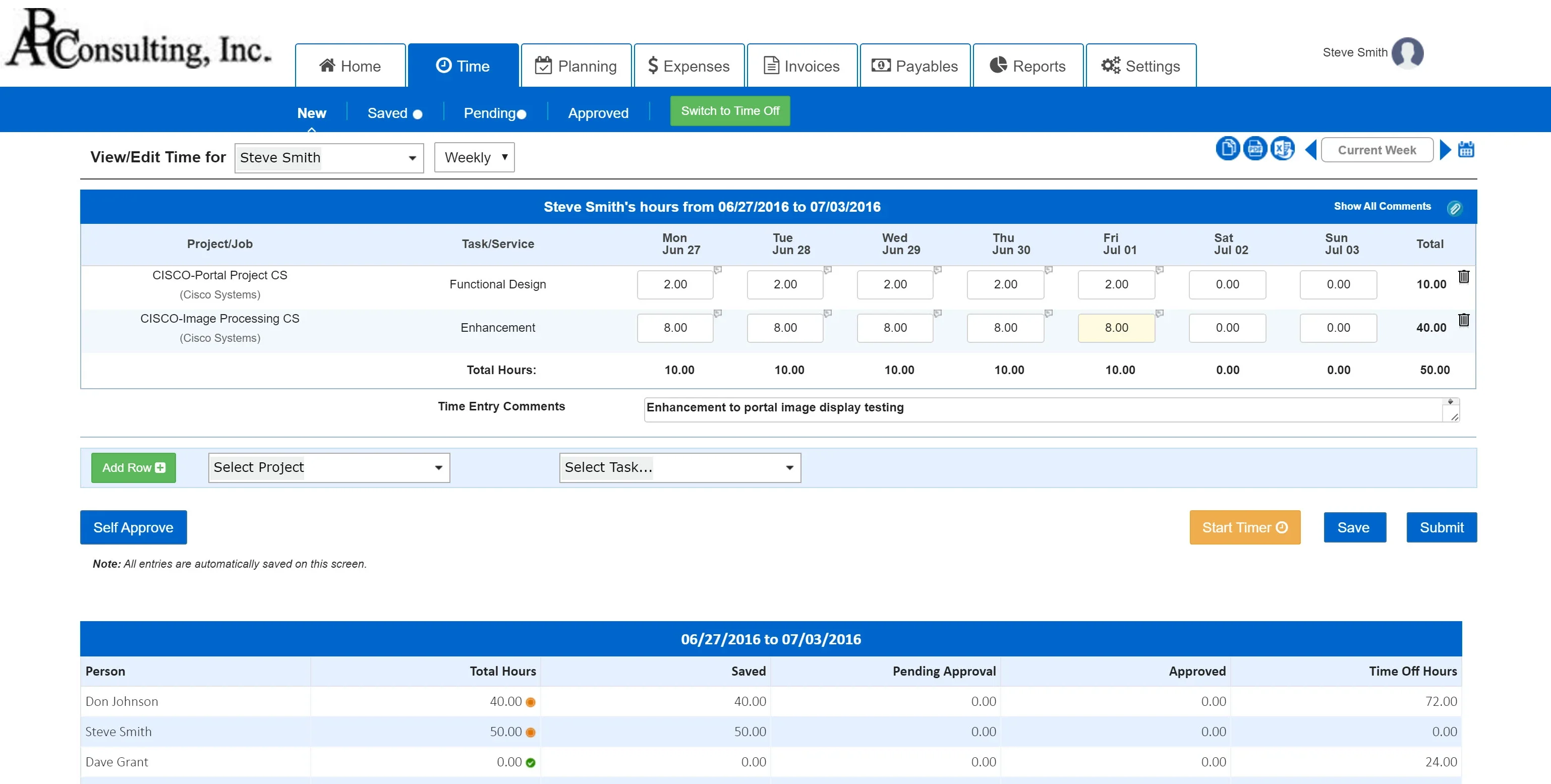The width and height of the screenshot is (1551, 784).
Task: Open the calendar date picker icon
Action: (1466, 149)
